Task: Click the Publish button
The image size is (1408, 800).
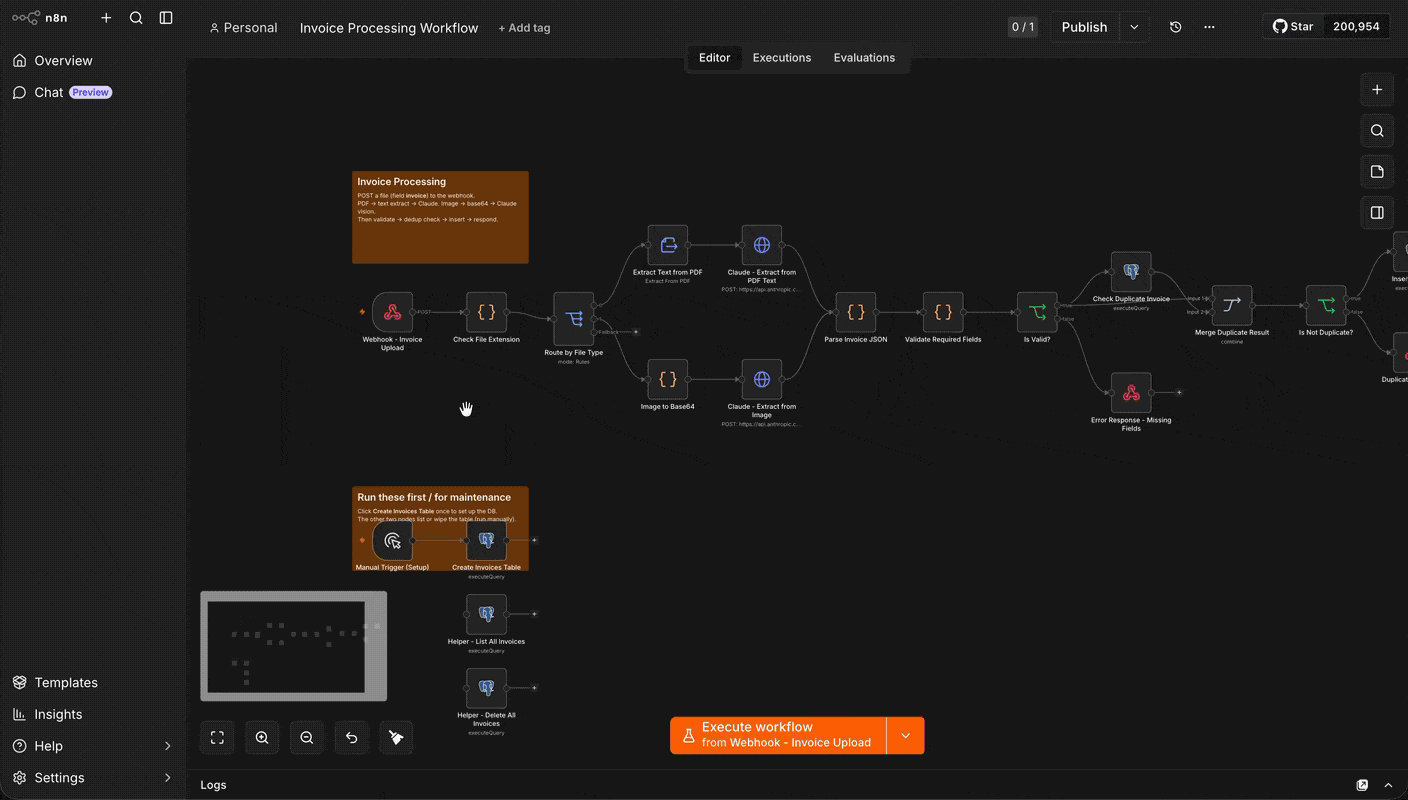Action: 1084,27
